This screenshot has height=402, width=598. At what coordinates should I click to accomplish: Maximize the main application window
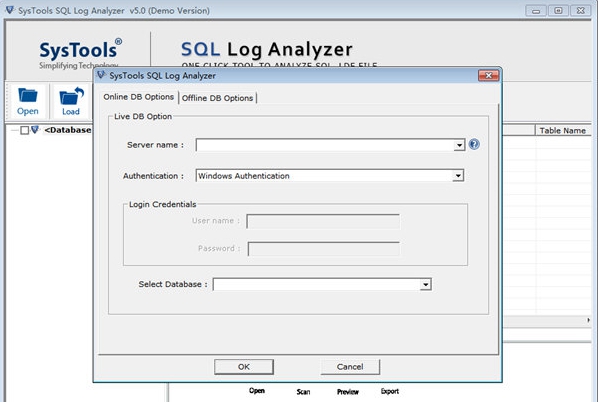click(x=558, y=11)
